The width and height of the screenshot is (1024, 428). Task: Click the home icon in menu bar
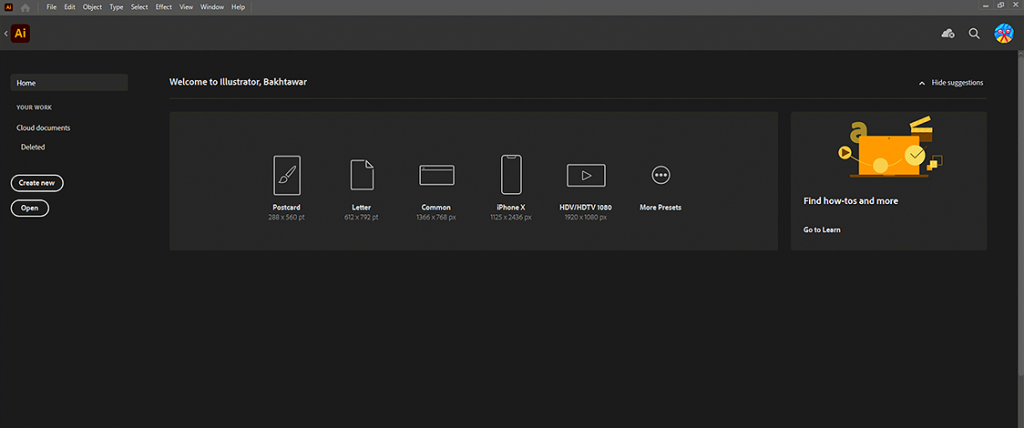(x=25, y=7)
